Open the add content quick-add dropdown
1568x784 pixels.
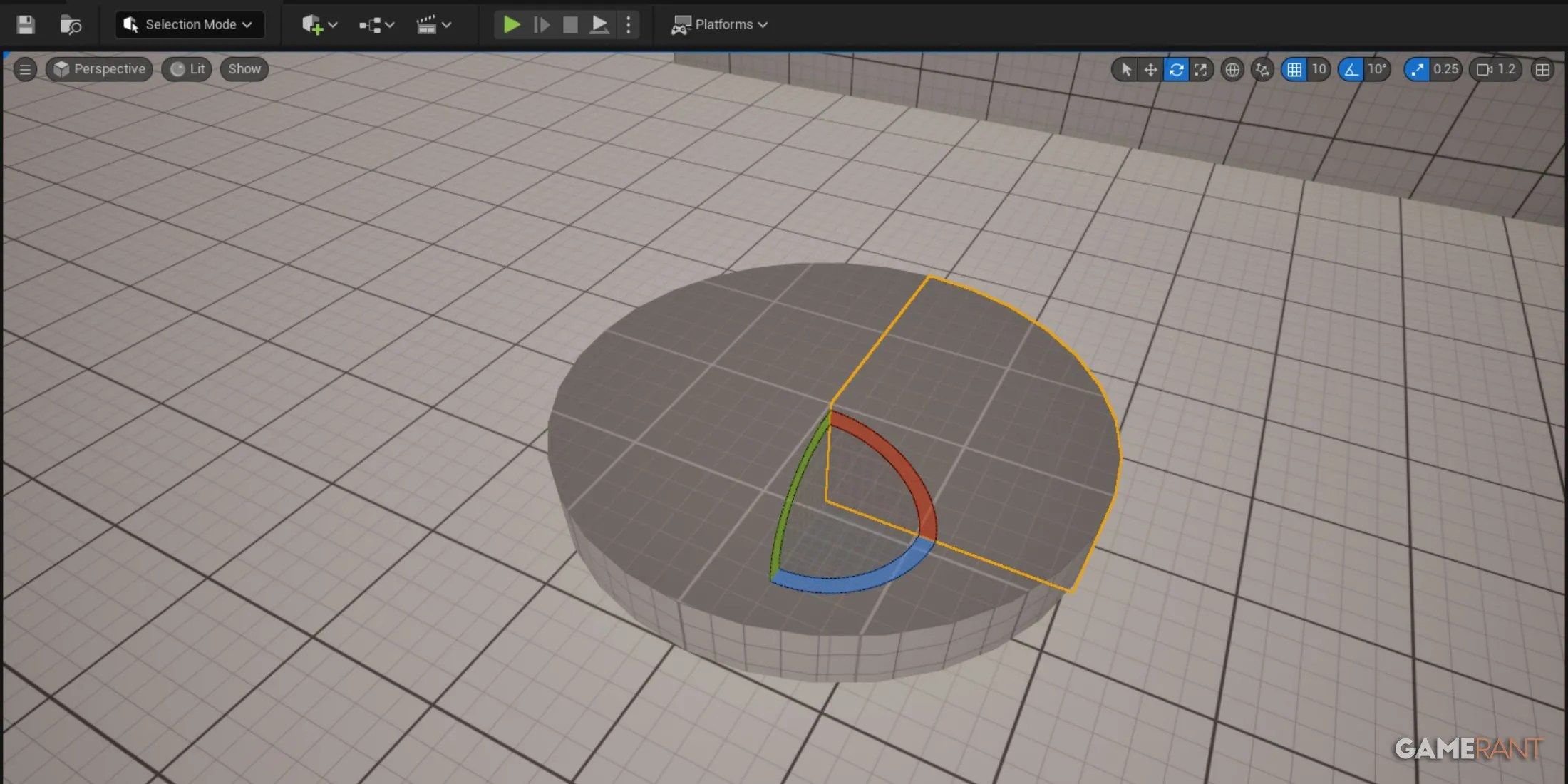[x=318, y=25]
